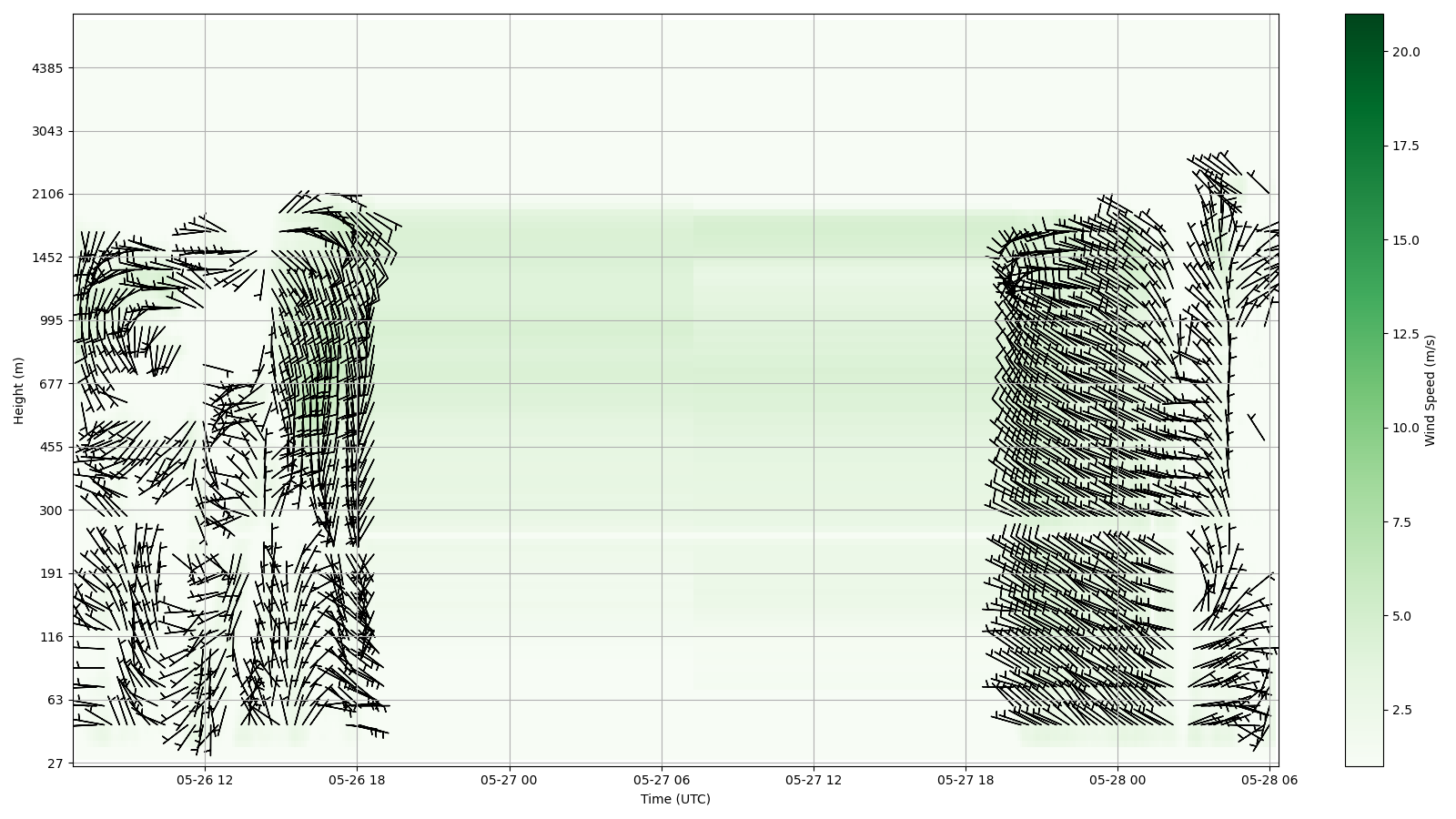This screenshot has height=819, width=1456.
Task: Click the 4385 height tick label
Action: click(x=47, y=68)
